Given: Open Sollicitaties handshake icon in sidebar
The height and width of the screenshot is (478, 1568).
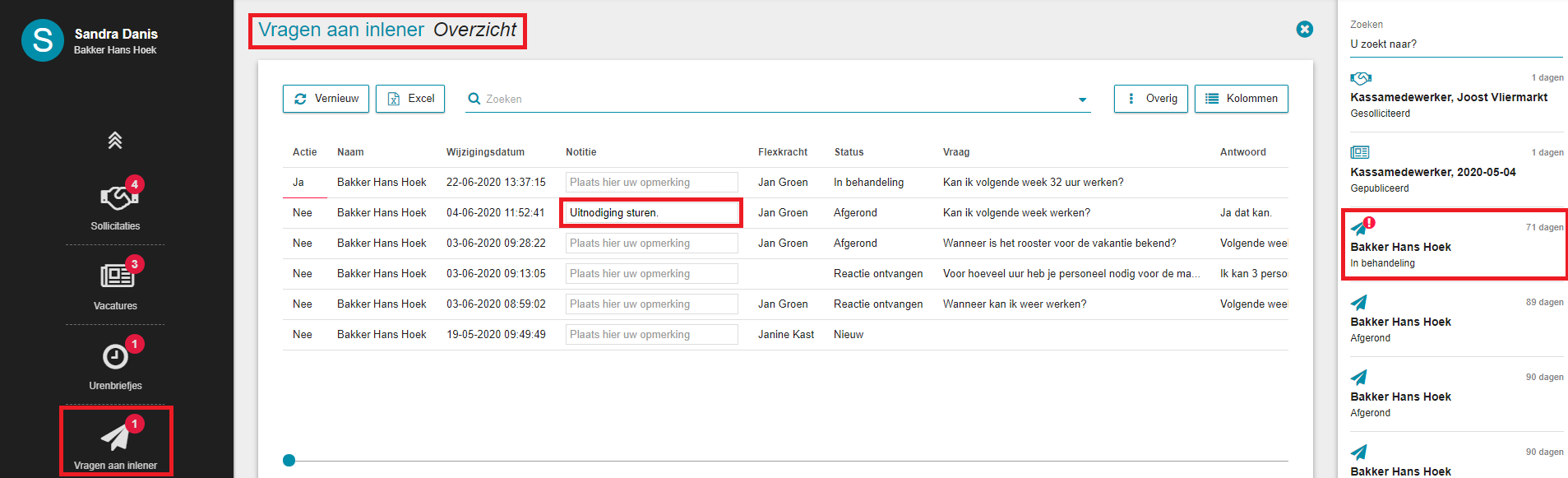Looking at the screenshot, I should pyautogui.click(x=115, y=197).
